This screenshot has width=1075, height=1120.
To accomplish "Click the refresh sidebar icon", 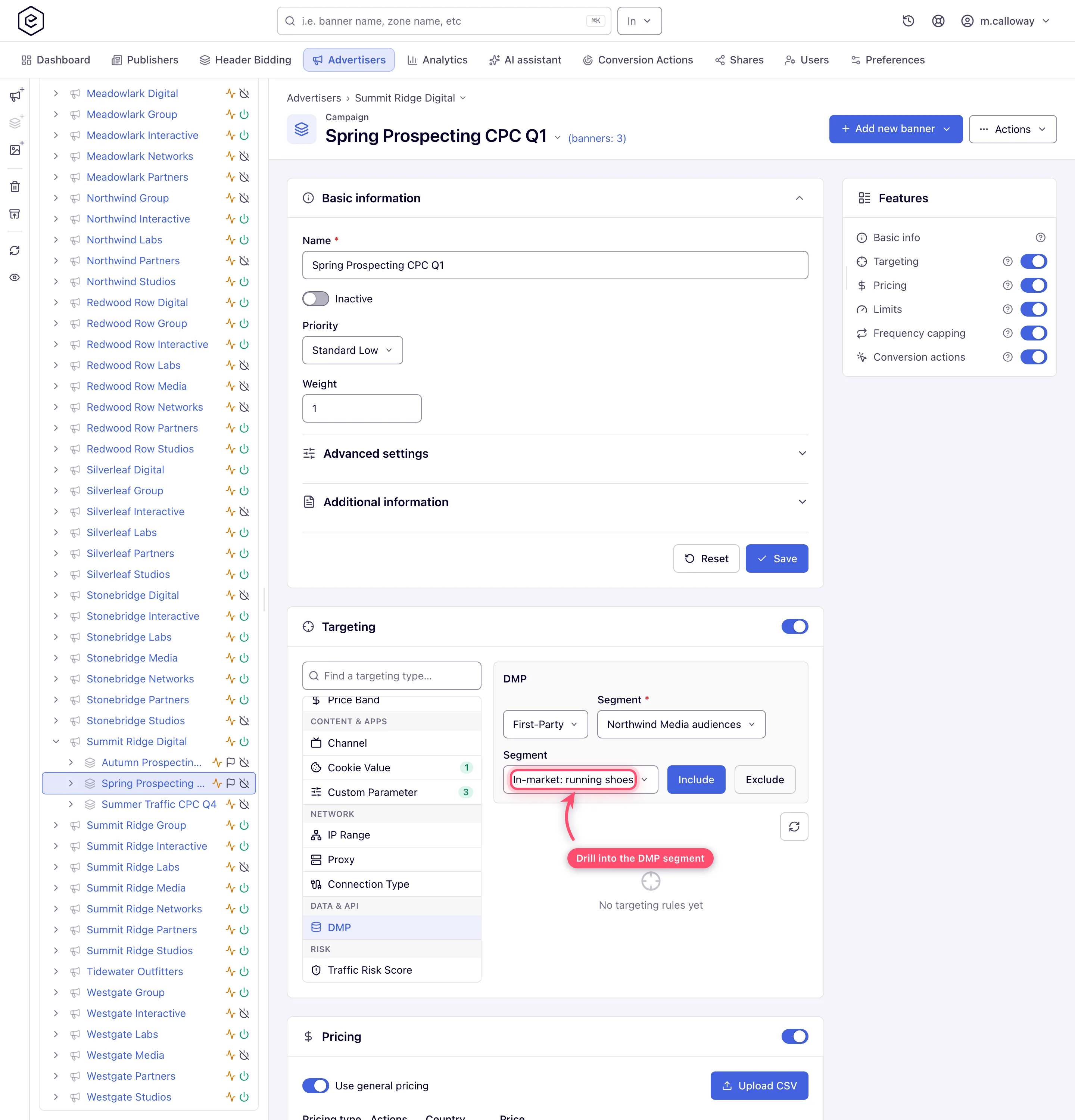I will [15, 251].
